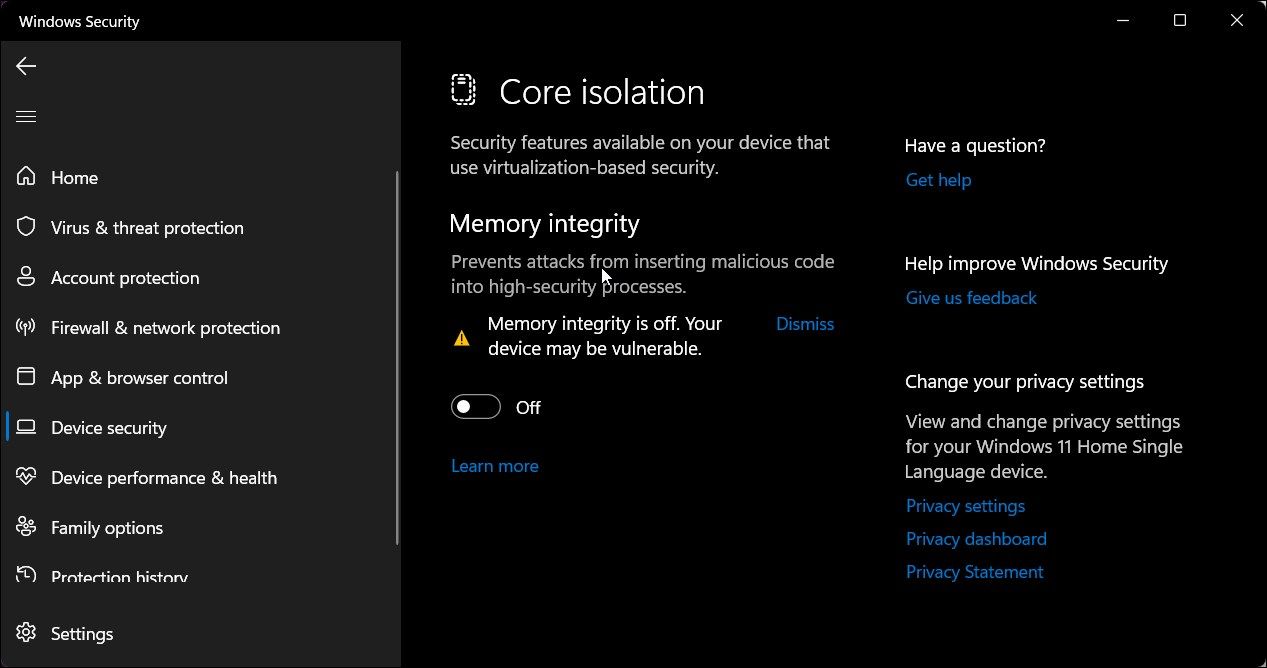
Task: Open the Privacy settings link
Action: click(x=965, y=506)
